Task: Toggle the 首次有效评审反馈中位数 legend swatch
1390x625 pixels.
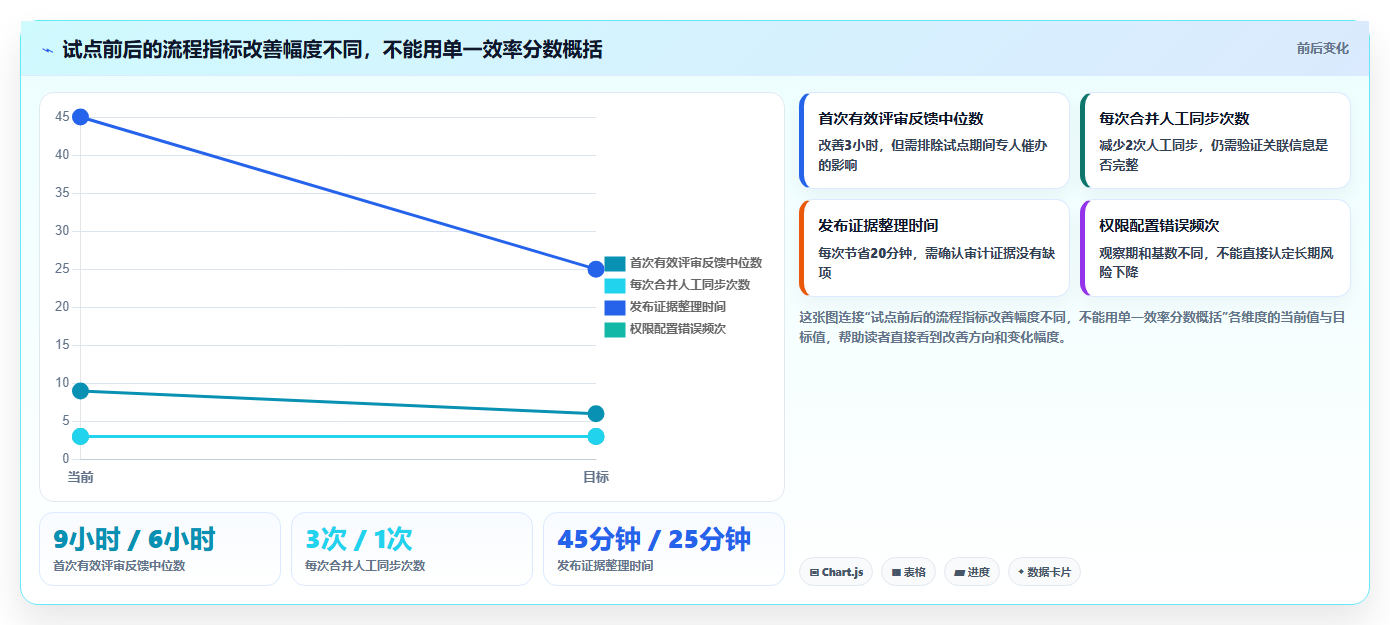Action: coord(614,263)
